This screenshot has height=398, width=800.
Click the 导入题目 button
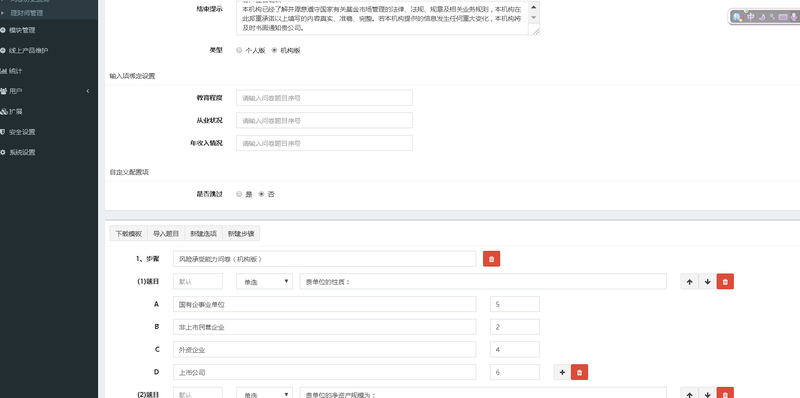[166, 234]
